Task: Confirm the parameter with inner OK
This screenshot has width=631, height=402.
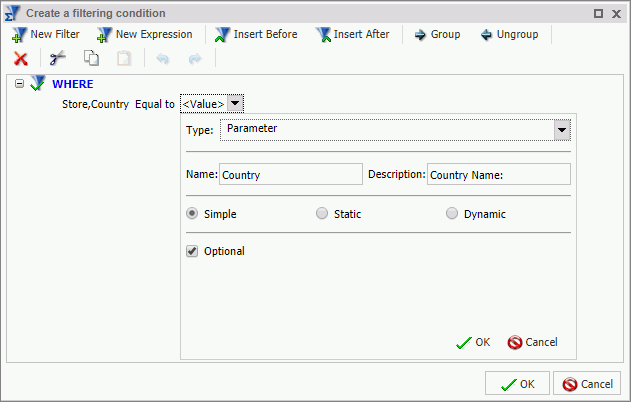Action: 473,342
